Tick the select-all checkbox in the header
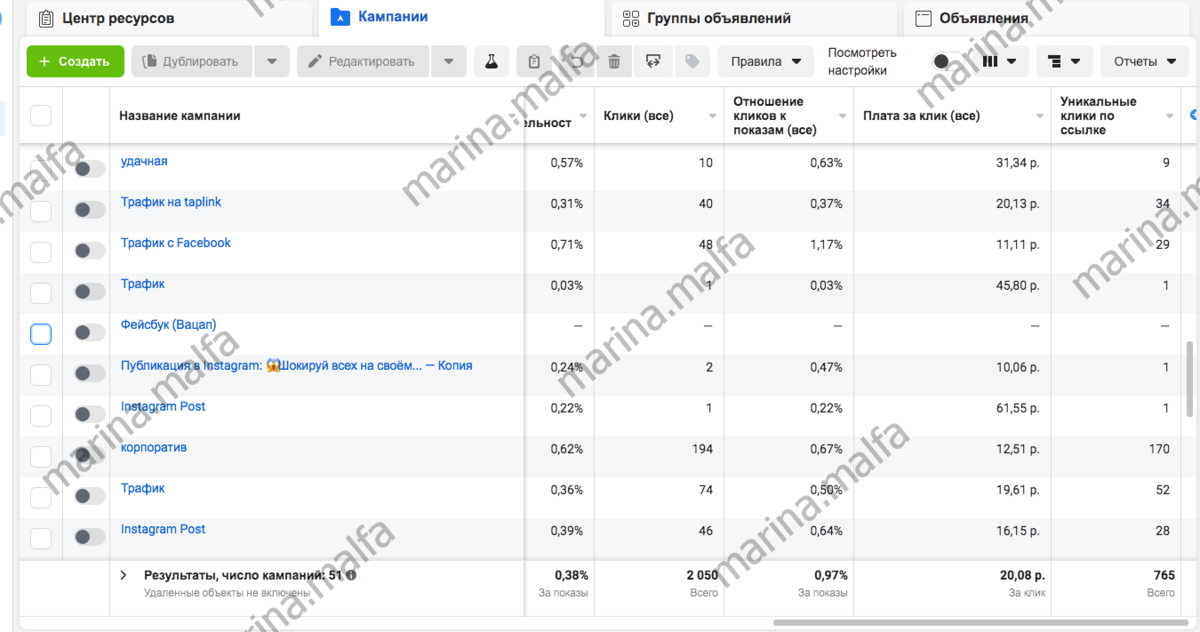This screenshot has height=632, width=1200. click(41, 116)
